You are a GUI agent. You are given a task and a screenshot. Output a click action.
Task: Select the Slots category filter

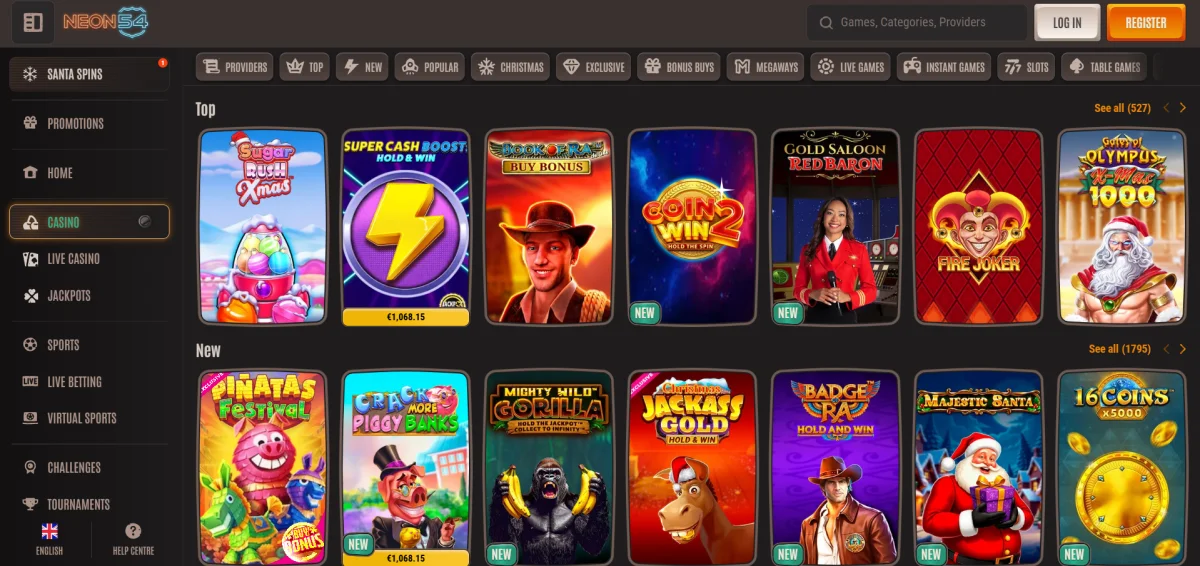point(1026,67)
